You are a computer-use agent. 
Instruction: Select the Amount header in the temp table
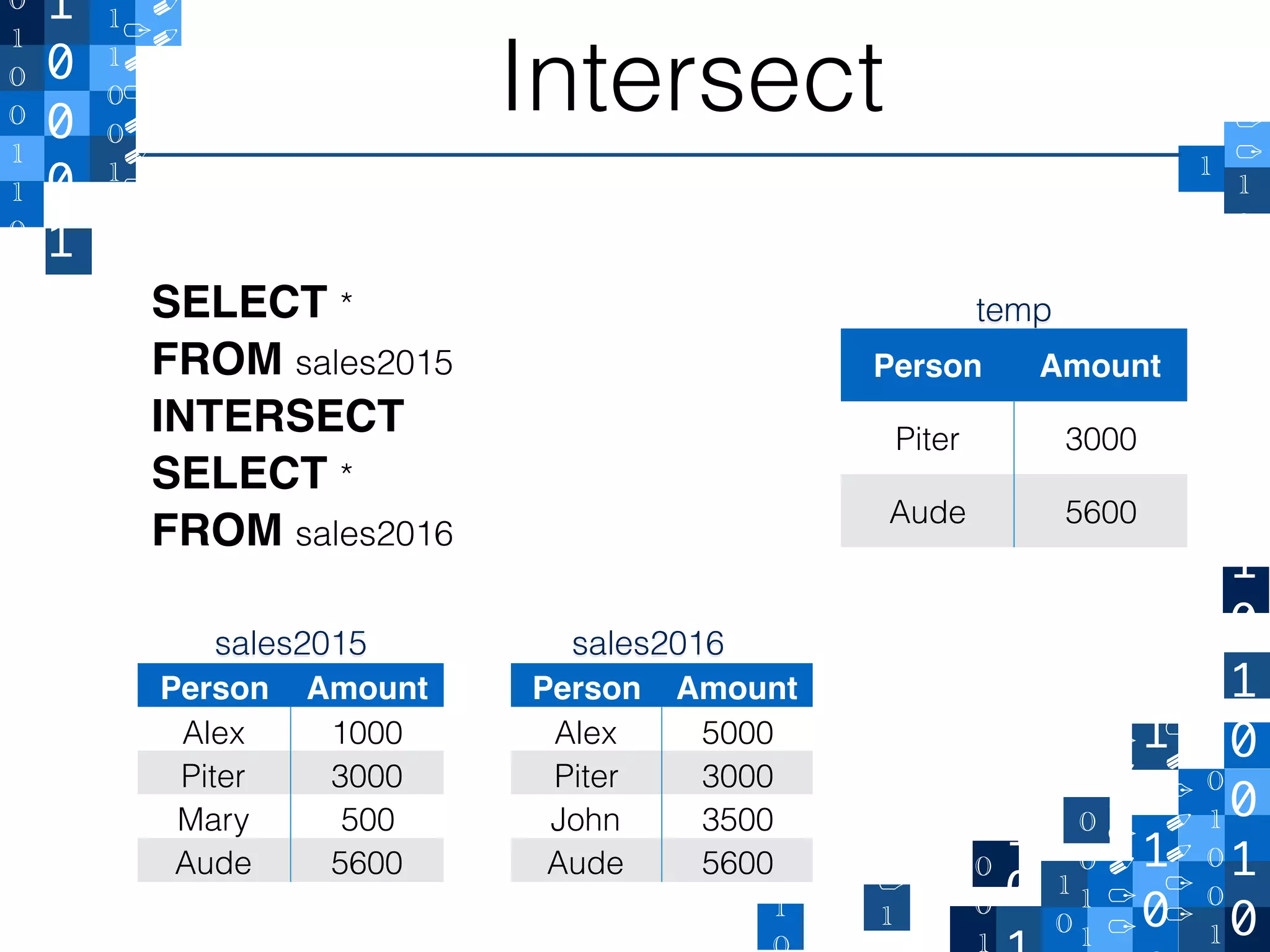coord(1101,365)
